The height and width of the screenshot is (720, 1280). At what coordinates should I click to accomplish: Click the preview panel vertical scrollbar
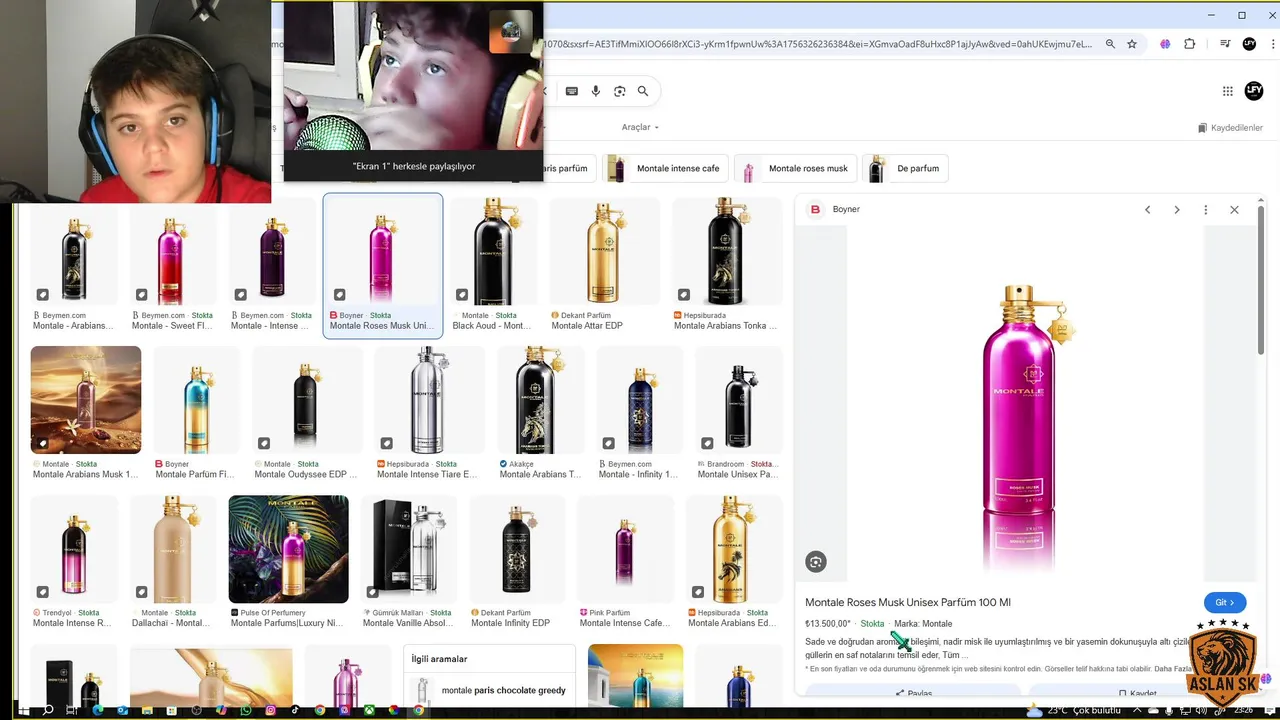(1261, 280)
